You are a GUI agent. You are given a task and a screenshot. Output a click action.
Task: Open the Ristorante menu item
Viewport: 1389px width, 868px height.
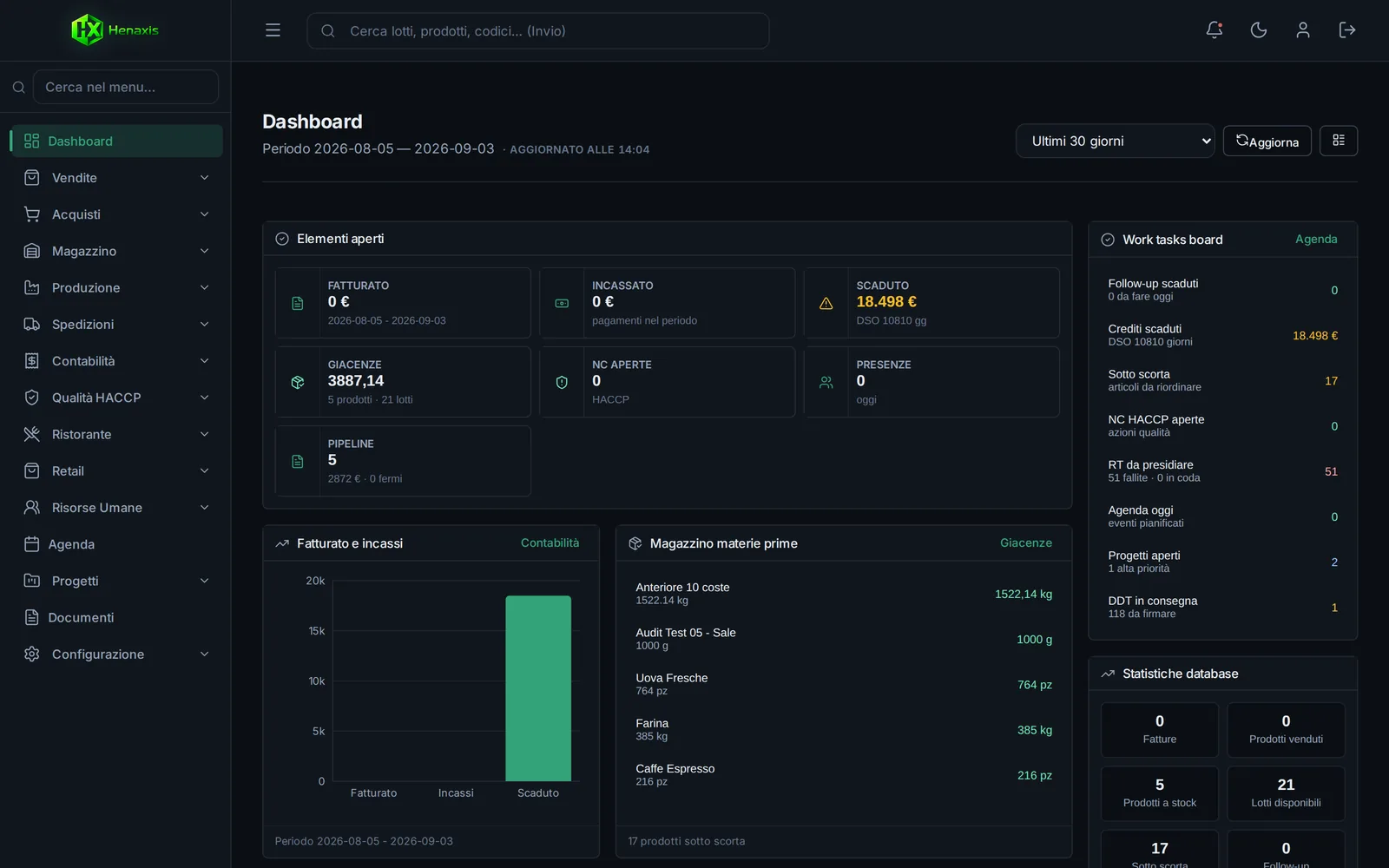(116, 434)
